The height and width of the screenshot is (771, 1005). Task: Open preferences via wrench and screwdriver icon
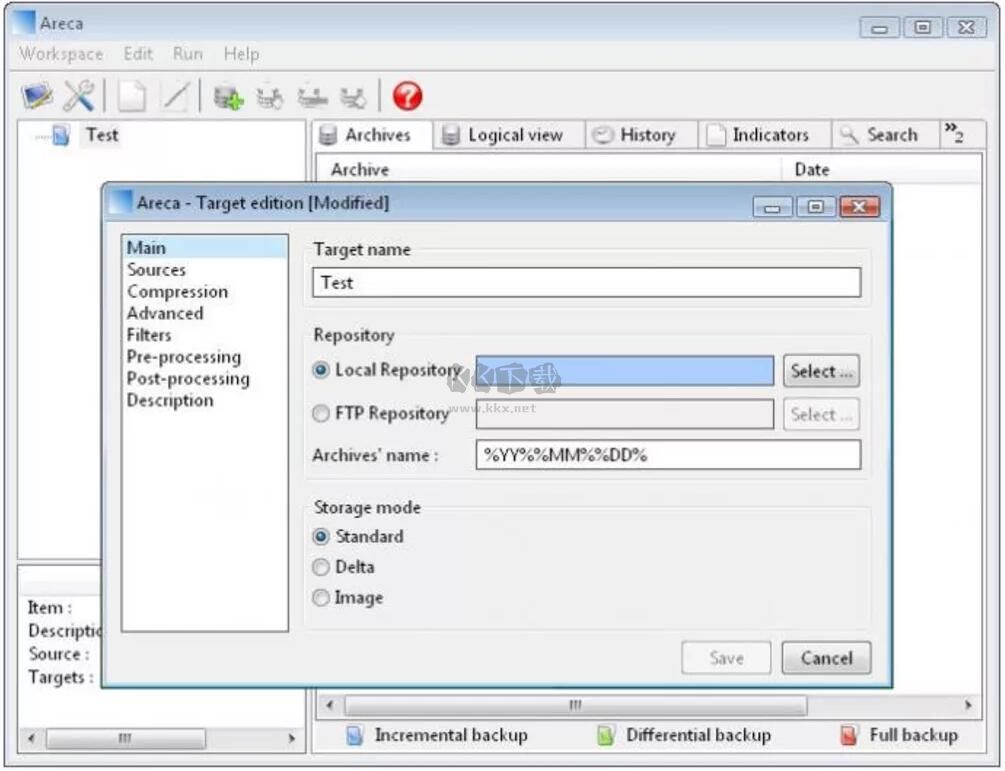79,96
